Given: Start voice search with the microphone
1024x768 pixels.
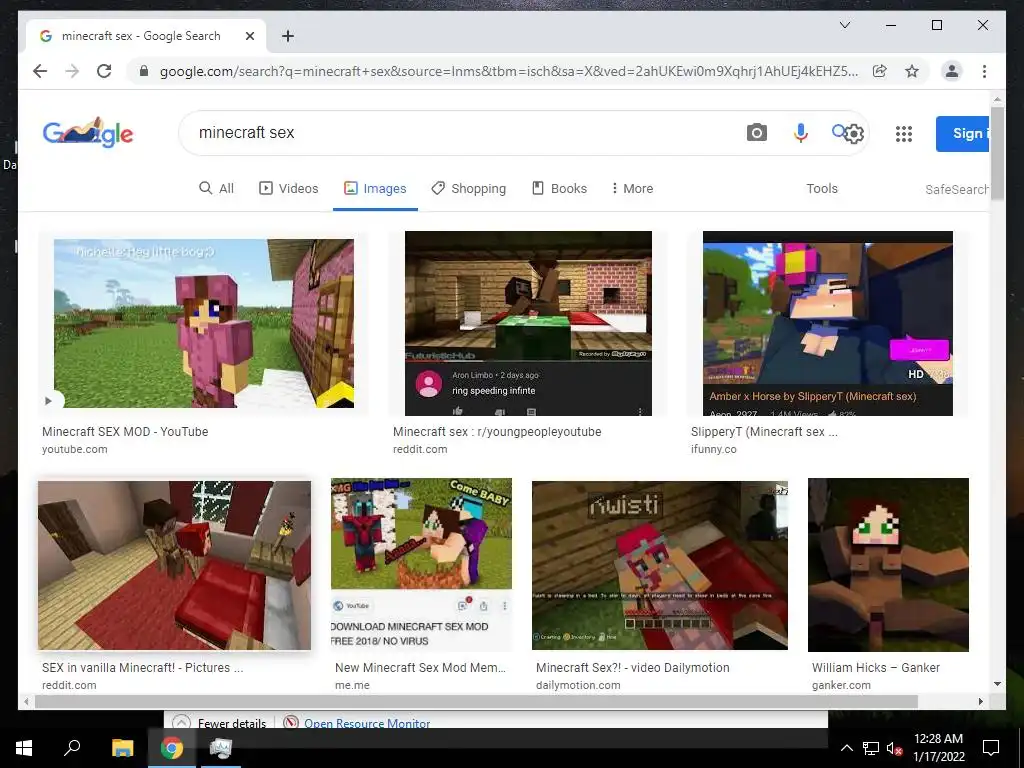Looking at the screenshot, I should pos(801,133).
